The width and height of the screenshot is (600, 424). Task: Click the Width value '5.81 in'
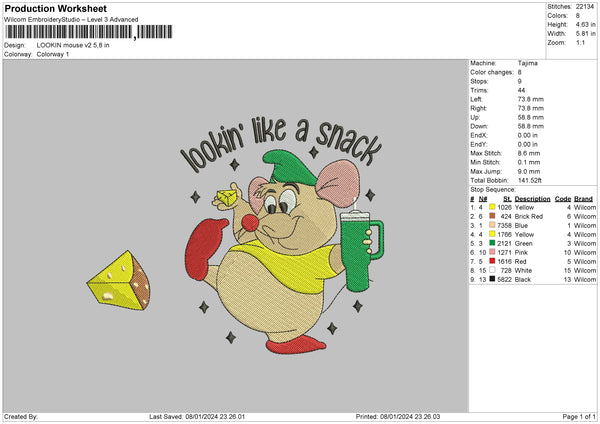[x=585, y=34]
